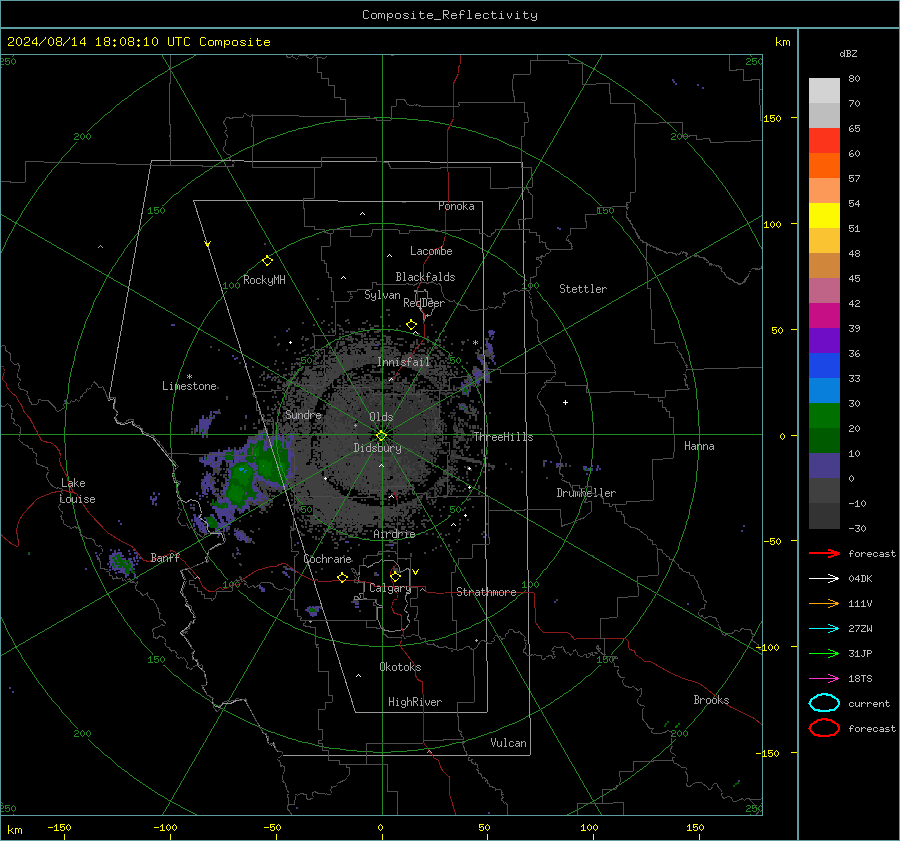900x841 pixels.
Task: Click the yellow diamond marker below Cochrane
Action: click(x=342, y=577)
